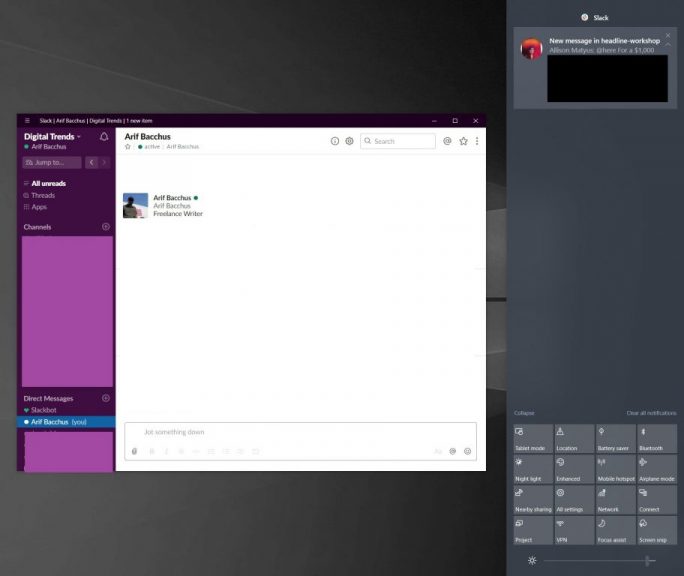This screenshot has width=684, height=576.
Task: Select Arif Bacchus (you) direct message
Action: click(x=66, y=422)
